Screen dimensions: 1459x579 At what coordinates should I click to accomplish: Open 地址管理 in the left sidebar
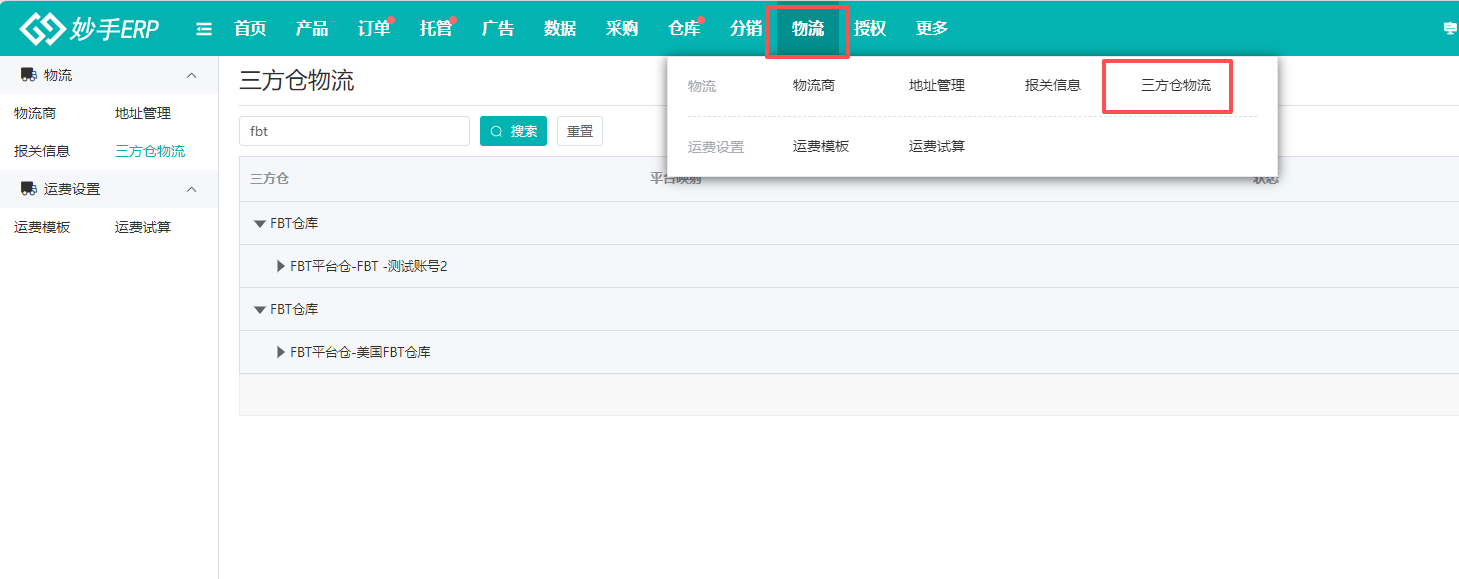coord(143,114)
